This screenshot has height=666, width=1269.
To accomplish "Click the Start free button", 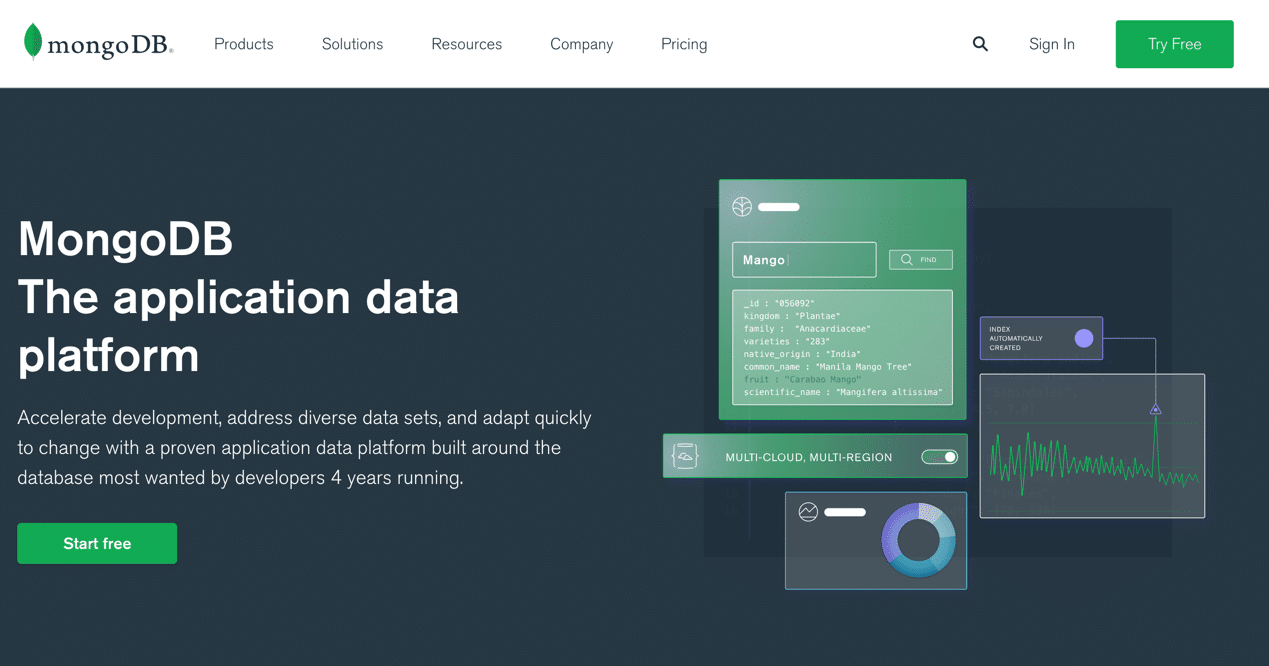I will tap(96, 543).
